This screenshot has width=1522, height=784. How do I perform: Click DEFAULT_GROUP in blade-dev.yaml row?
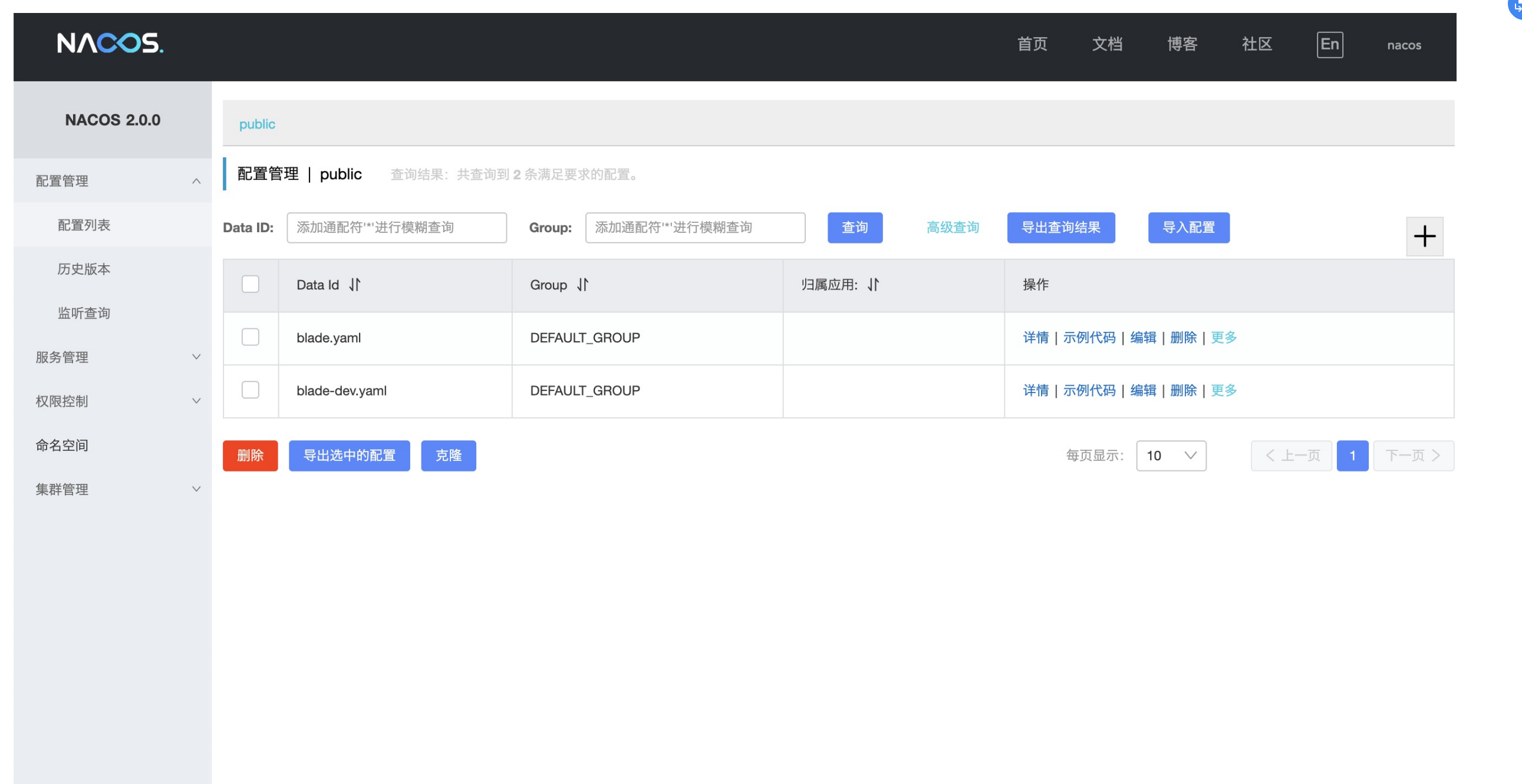click(x=585, y=390)
